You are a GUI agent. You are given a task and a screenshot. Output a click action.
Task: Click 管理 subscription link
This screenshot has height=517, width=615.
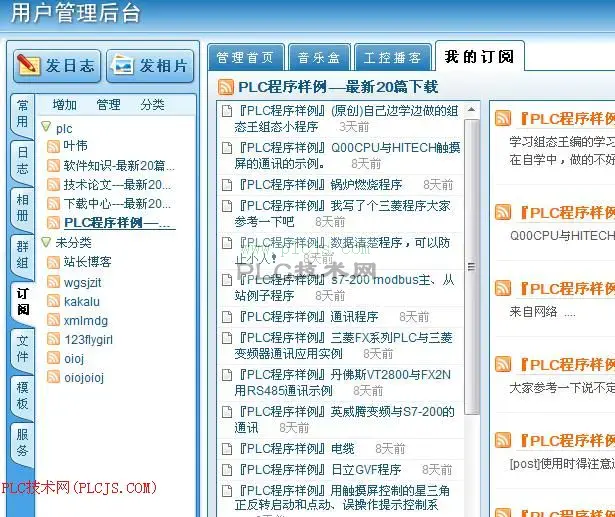click(109, 105)
